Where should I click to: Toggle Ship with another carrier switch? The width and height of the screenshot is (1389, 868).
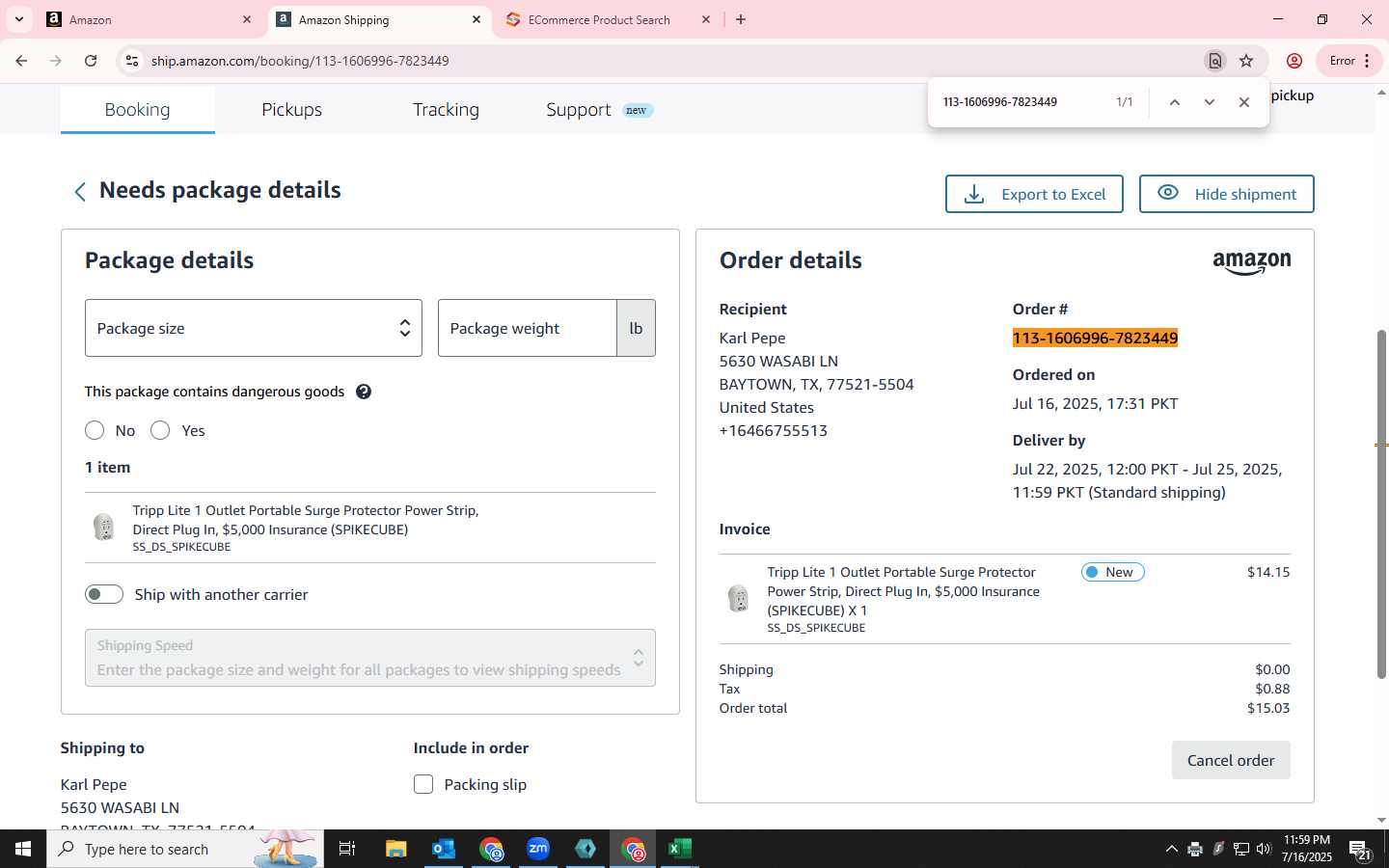(104, 594)
